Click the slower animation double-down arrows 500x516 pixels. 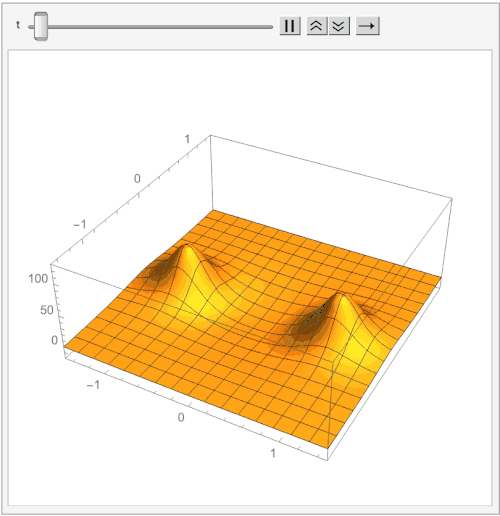pyautogui.click(x=339, y=26)
